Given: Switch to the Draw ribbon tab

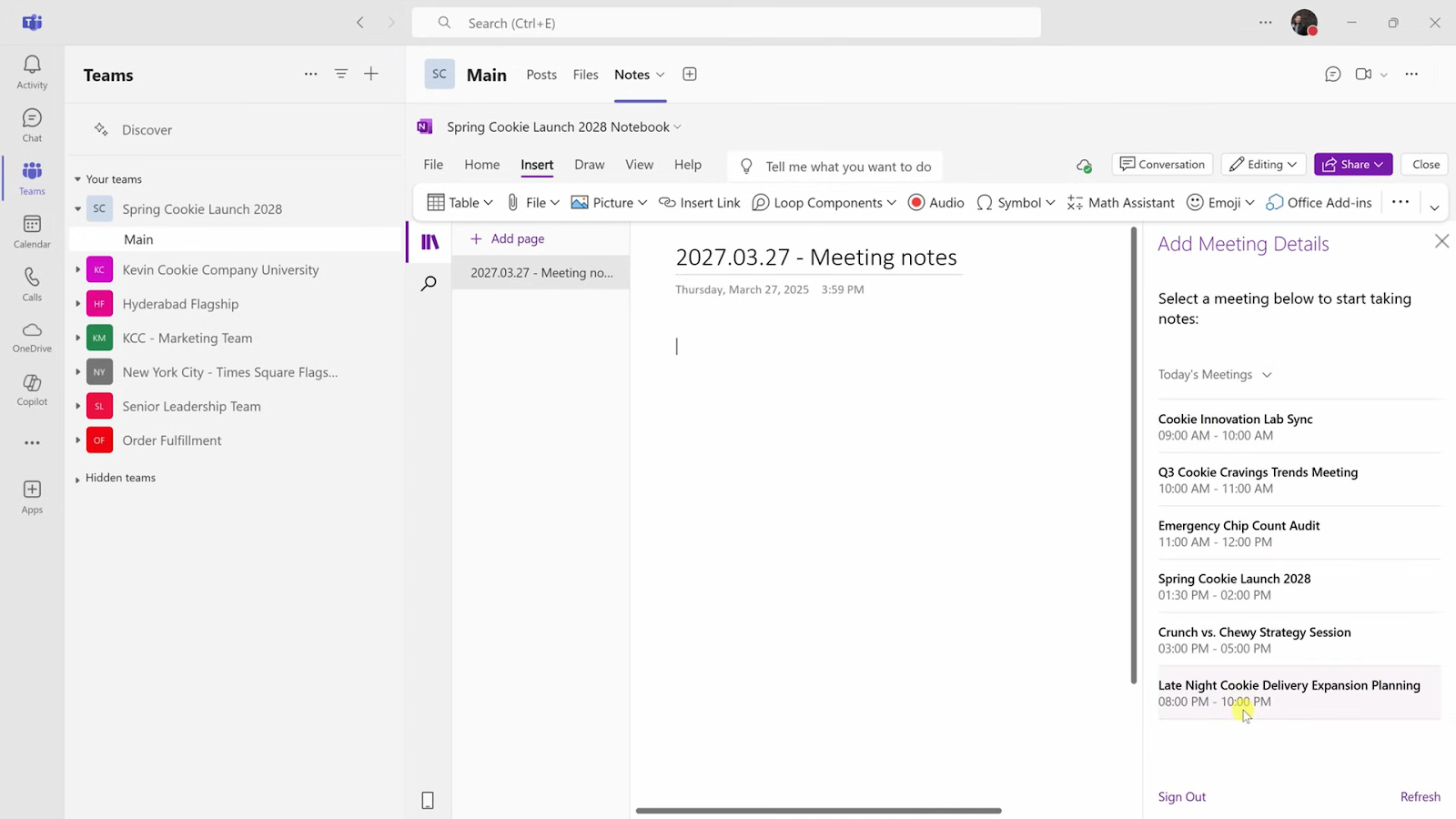Looking at the screenshot, I should click(x=589, y=165).
